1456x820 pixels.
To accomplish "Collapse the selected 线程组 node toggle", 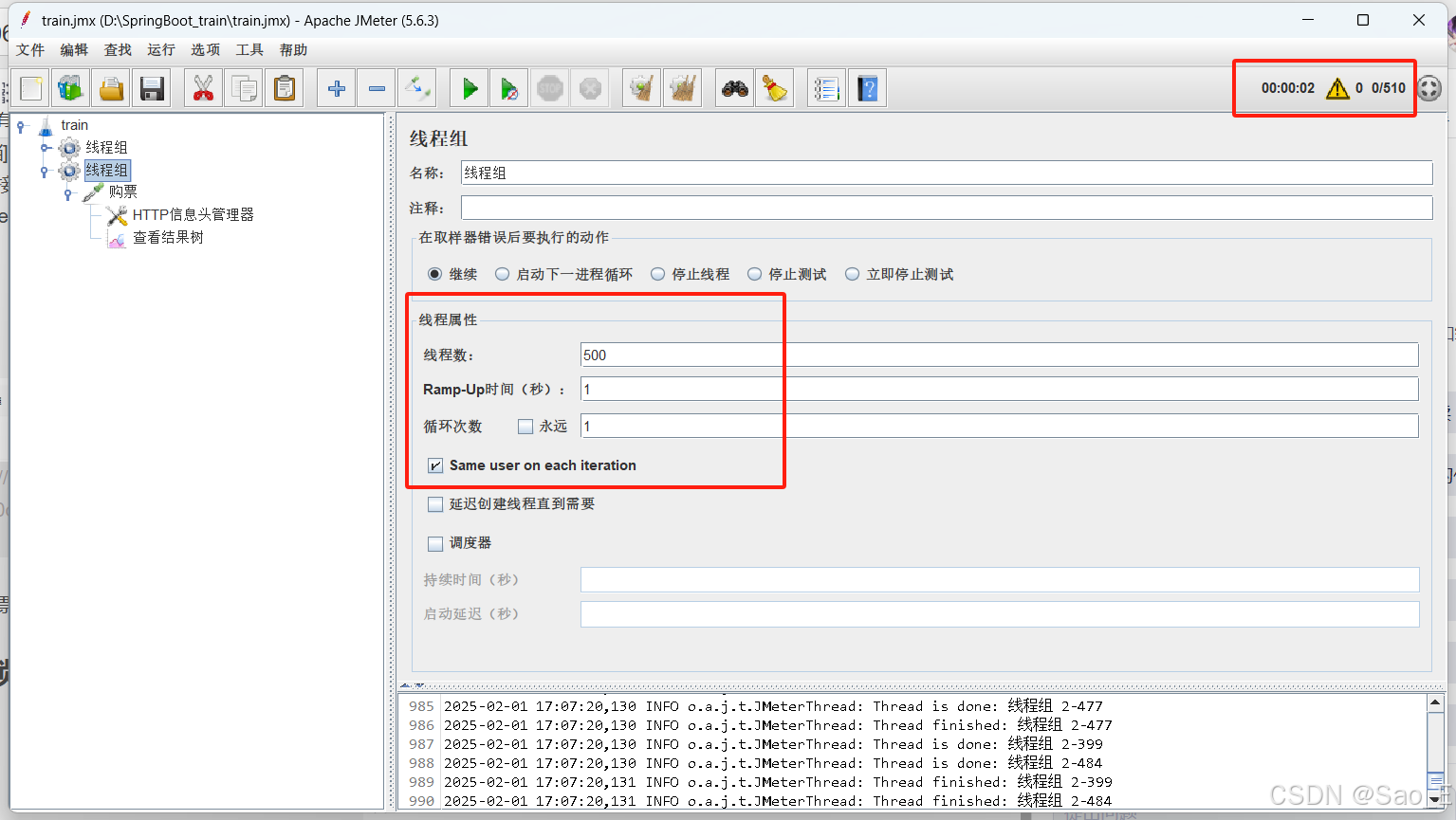I will (x=45, y=171).
